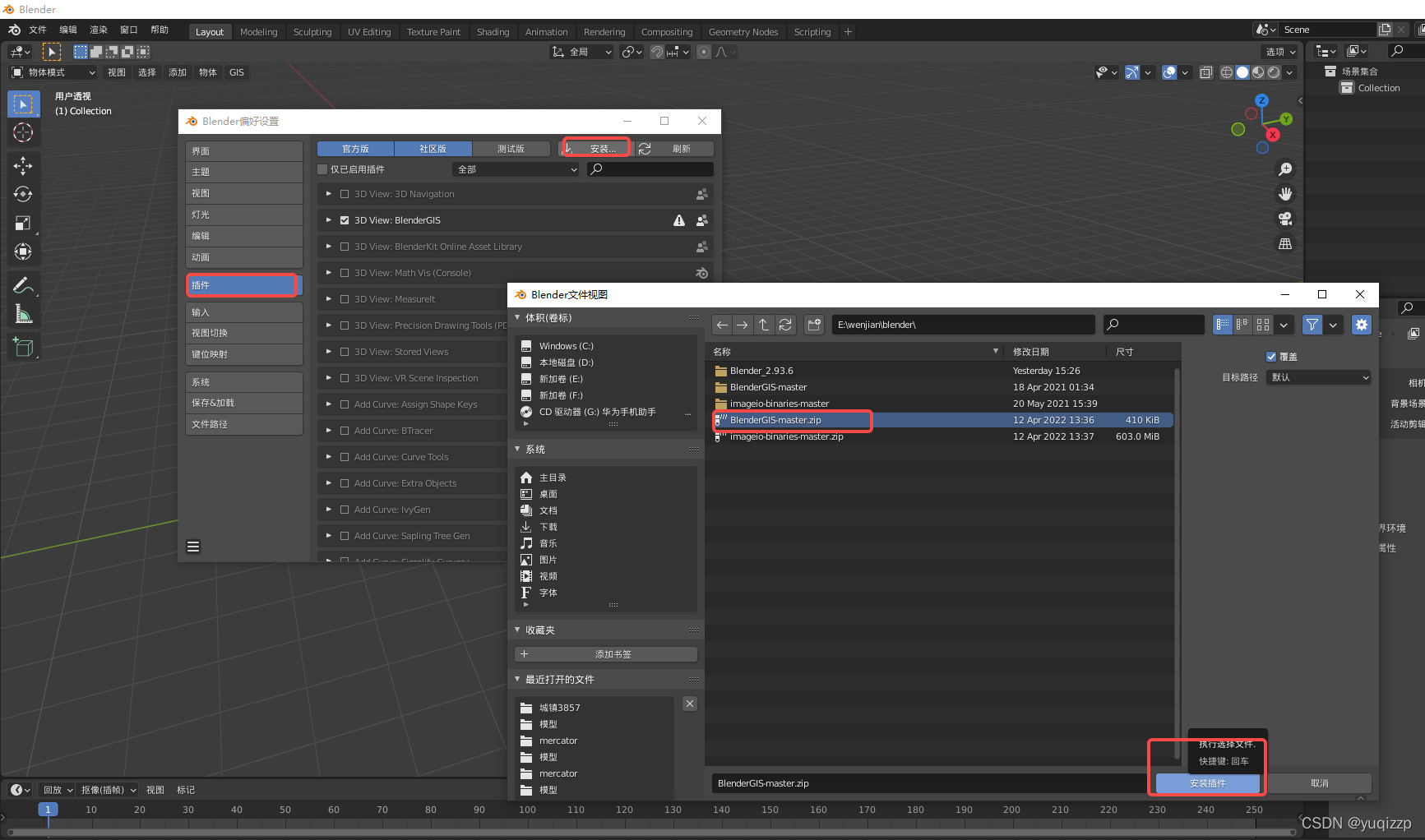
Task: Open the Sculpting workspace tab
Action: [x=312, y=32]
